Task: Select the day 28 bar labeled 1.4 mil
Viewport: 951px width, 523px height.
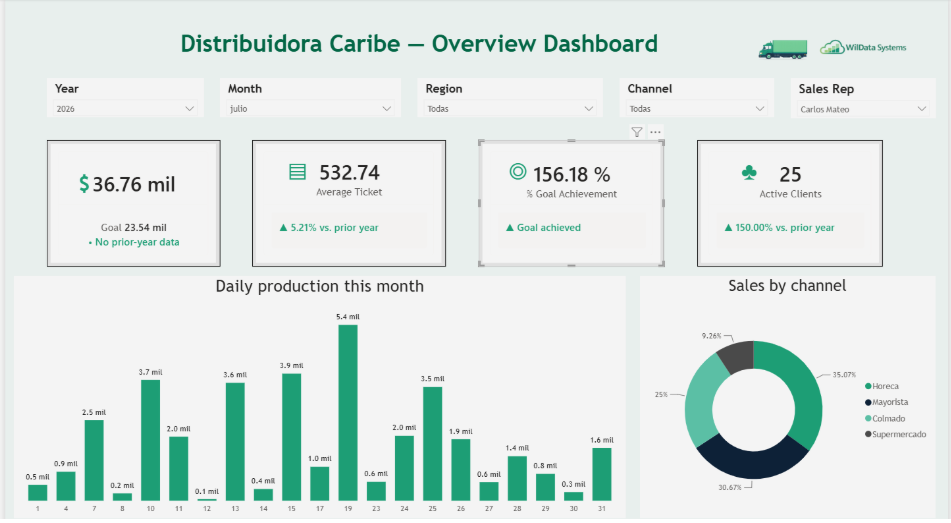Action: click(517, 478)
